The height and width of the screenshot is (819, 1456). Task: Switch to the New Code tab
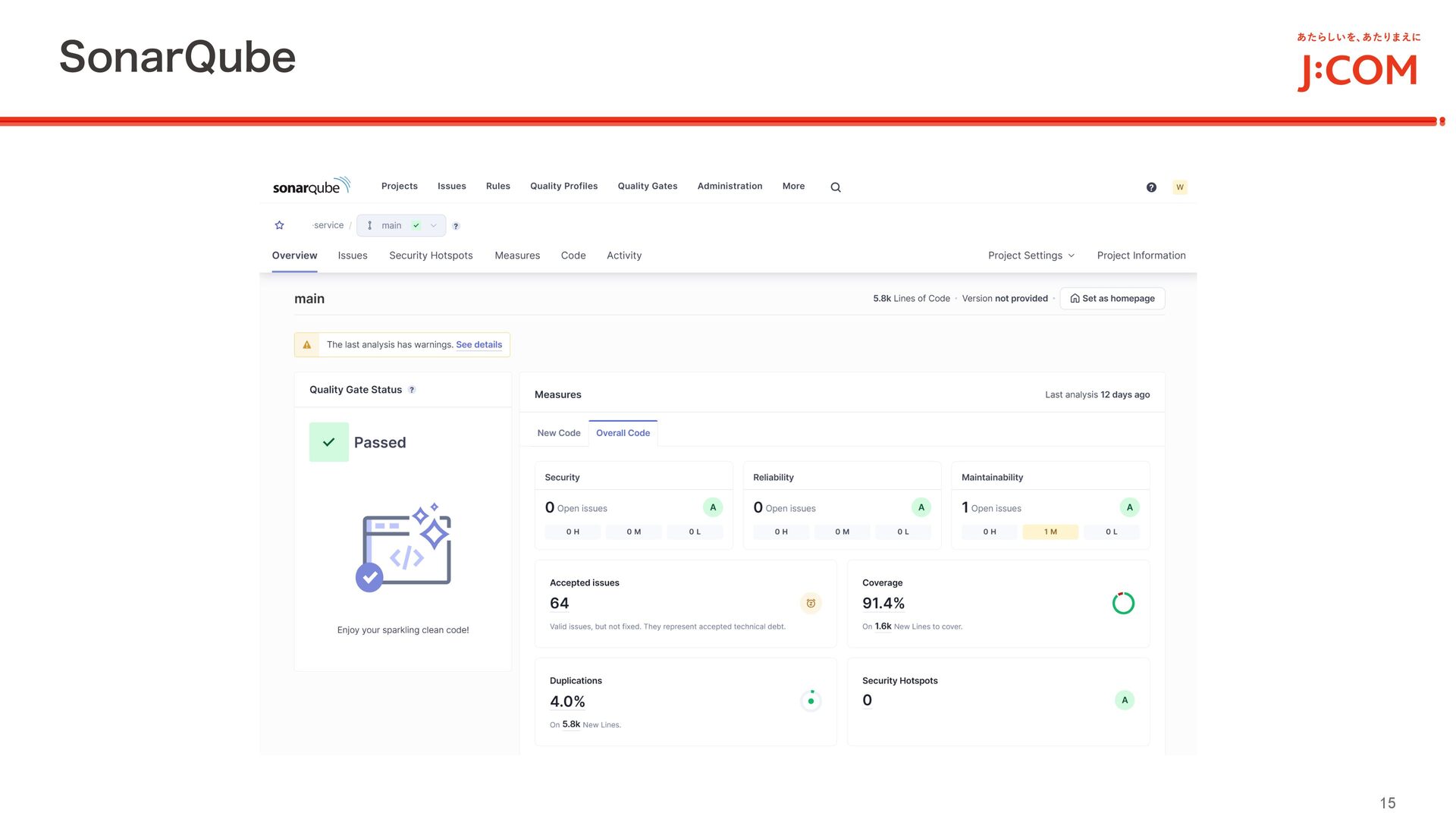pyautogui.click(x=559, y=433)
